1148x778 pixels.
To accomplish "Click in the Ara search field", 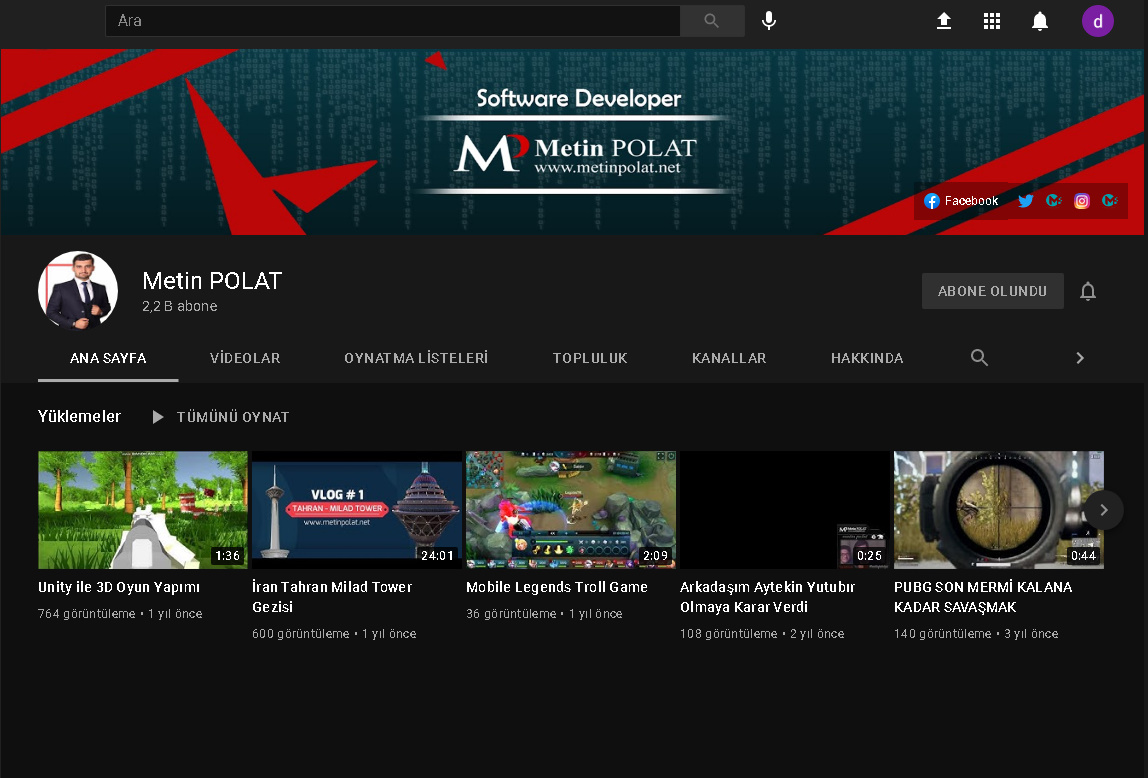I will 392,21.
